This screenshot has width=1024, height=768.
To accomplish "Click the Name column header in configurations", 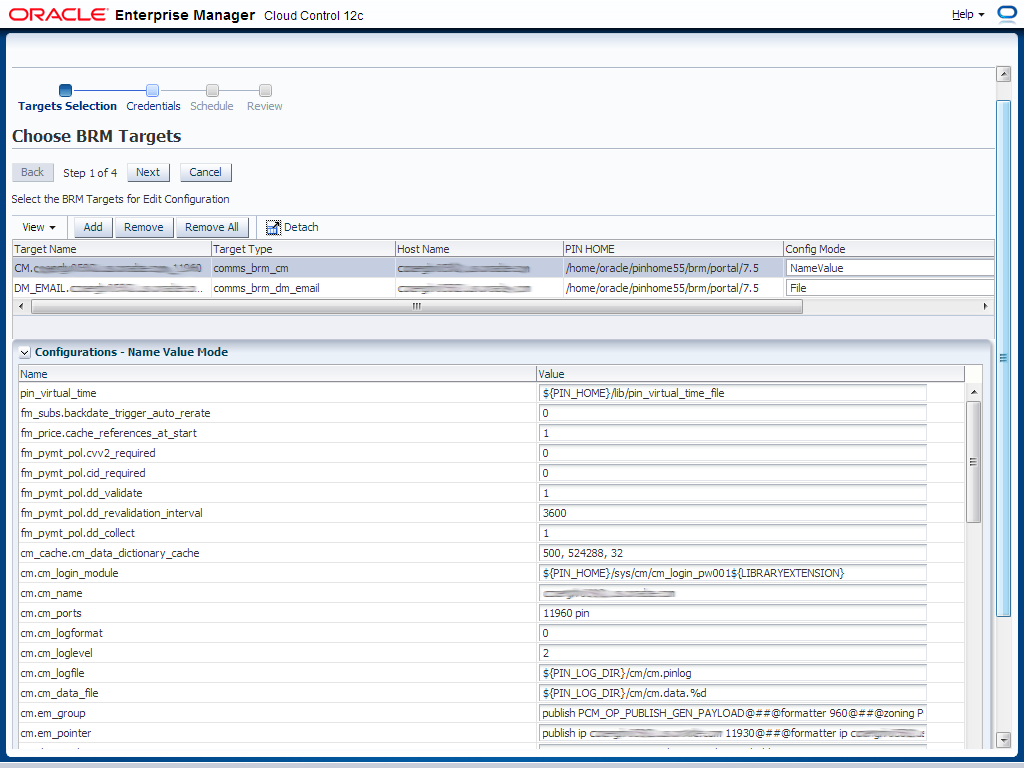I will click(x=278, y=374).
